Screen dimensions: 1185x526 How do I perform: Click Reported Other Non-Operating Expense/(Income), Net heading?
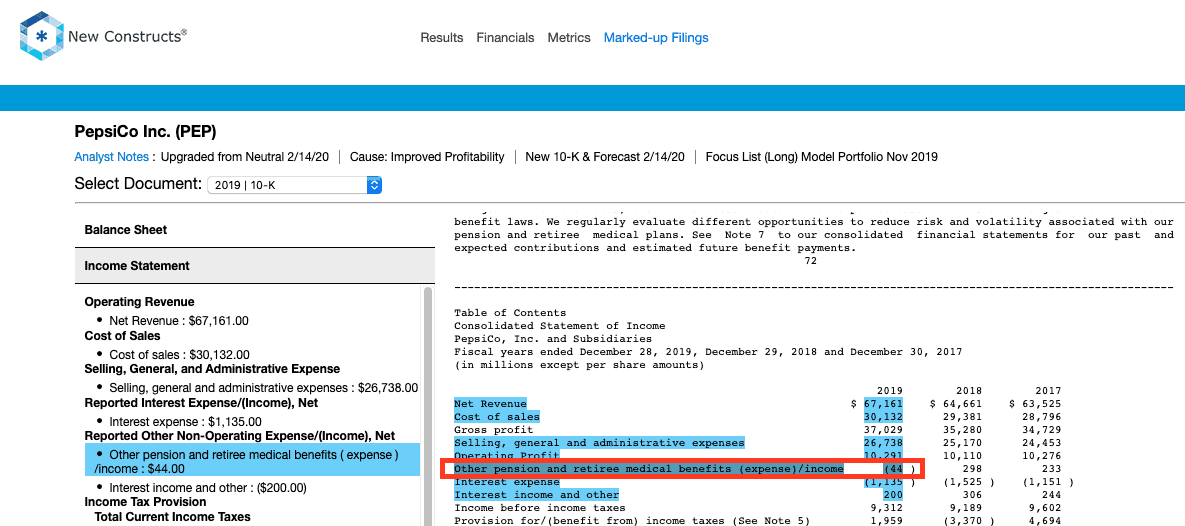tap(240, 436)
